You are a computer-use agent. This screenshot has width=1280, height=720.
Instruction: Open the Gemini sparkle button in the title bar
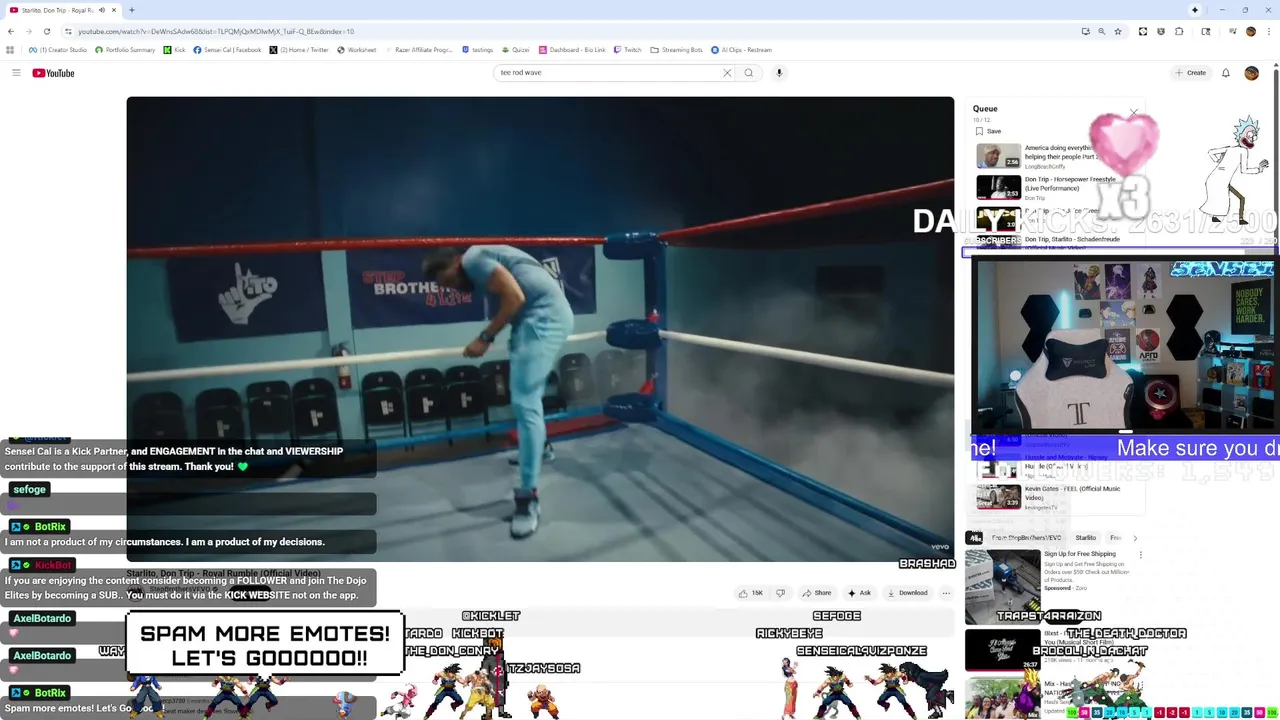tap(1194, 10)
